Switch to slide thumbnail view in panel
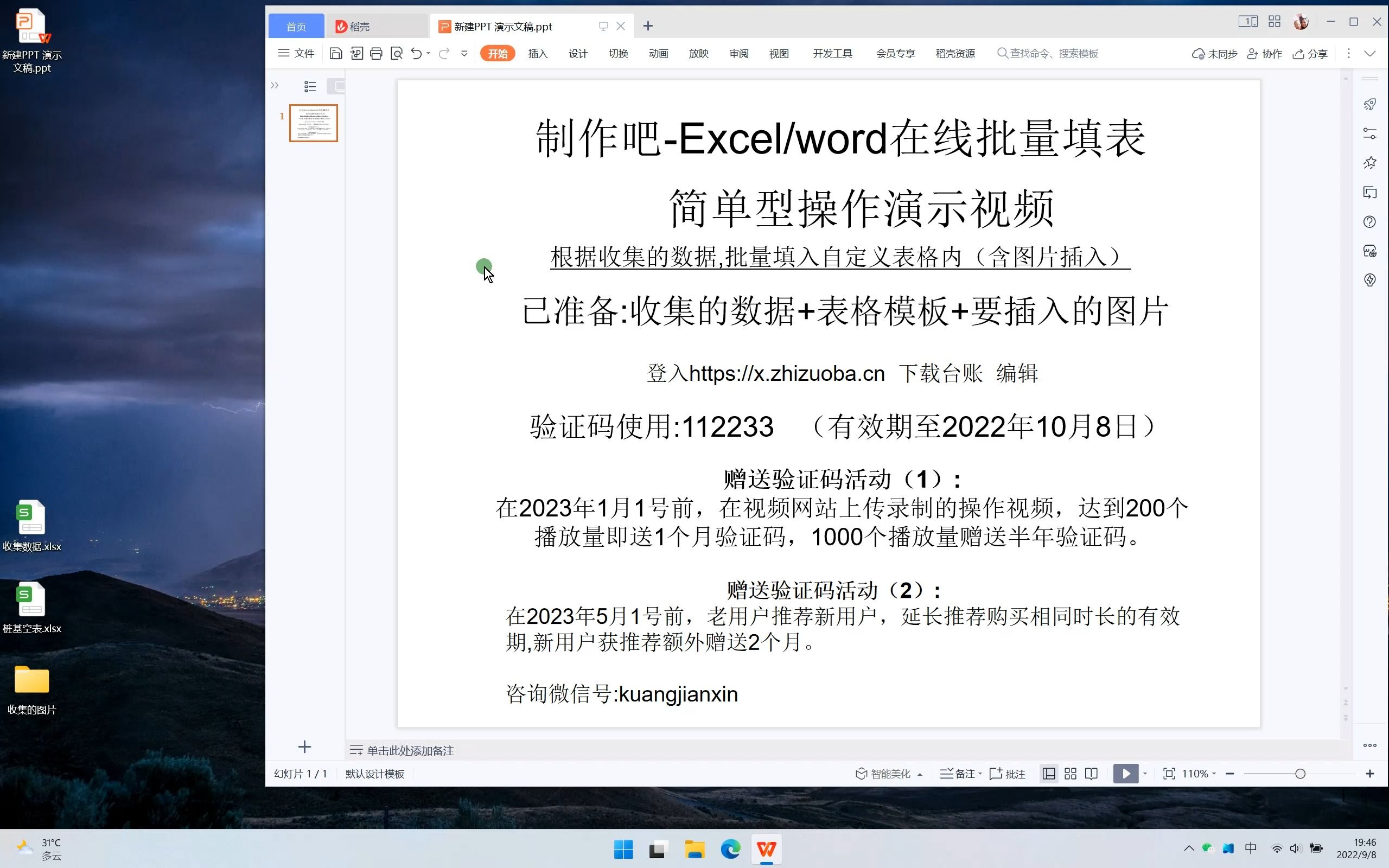This screenshot has height=868, width=1389. pos(337,87)
